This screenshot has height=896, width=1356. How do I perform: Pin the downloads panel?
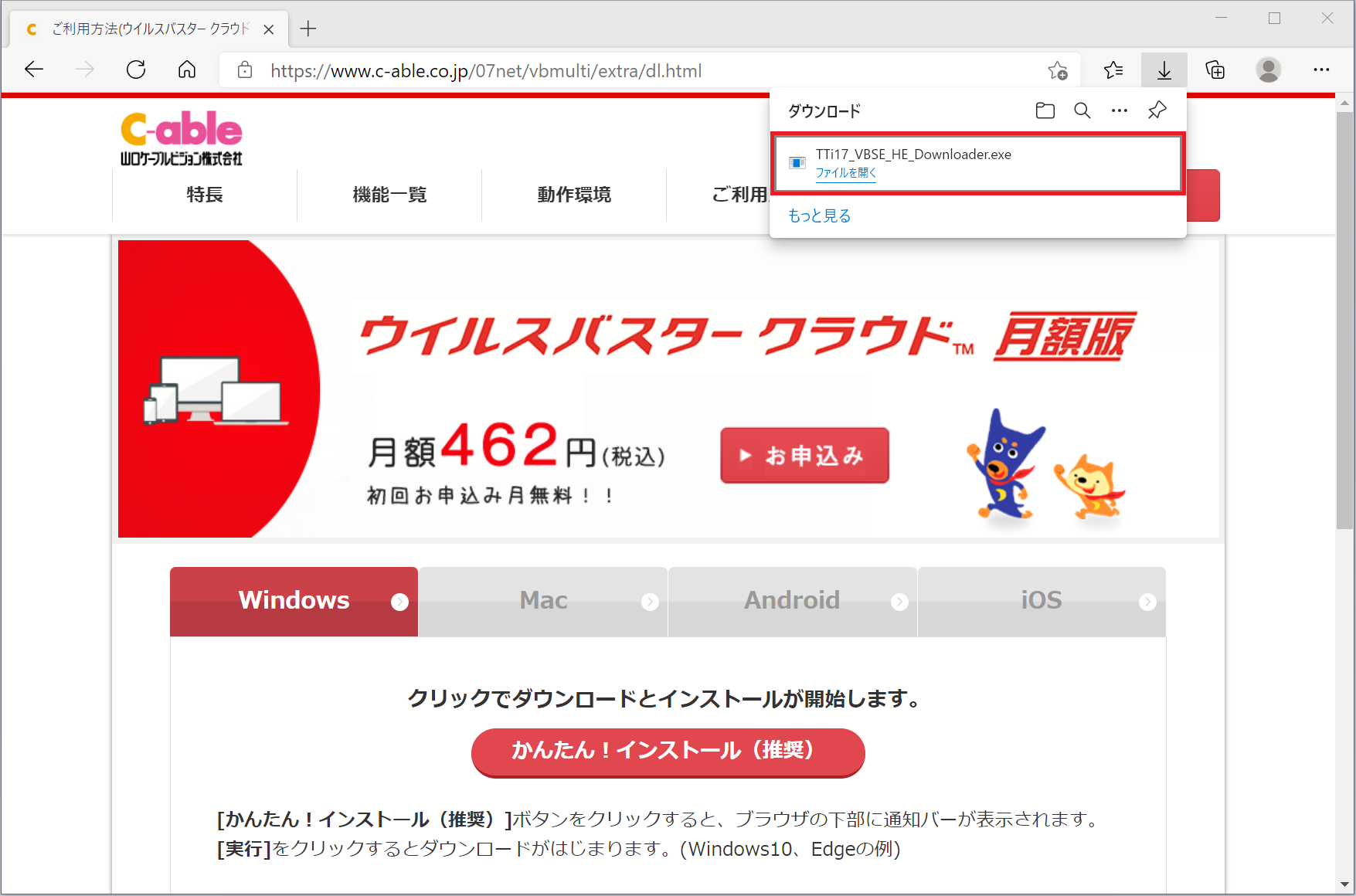pyautogui.click(x=1157, y=110)
